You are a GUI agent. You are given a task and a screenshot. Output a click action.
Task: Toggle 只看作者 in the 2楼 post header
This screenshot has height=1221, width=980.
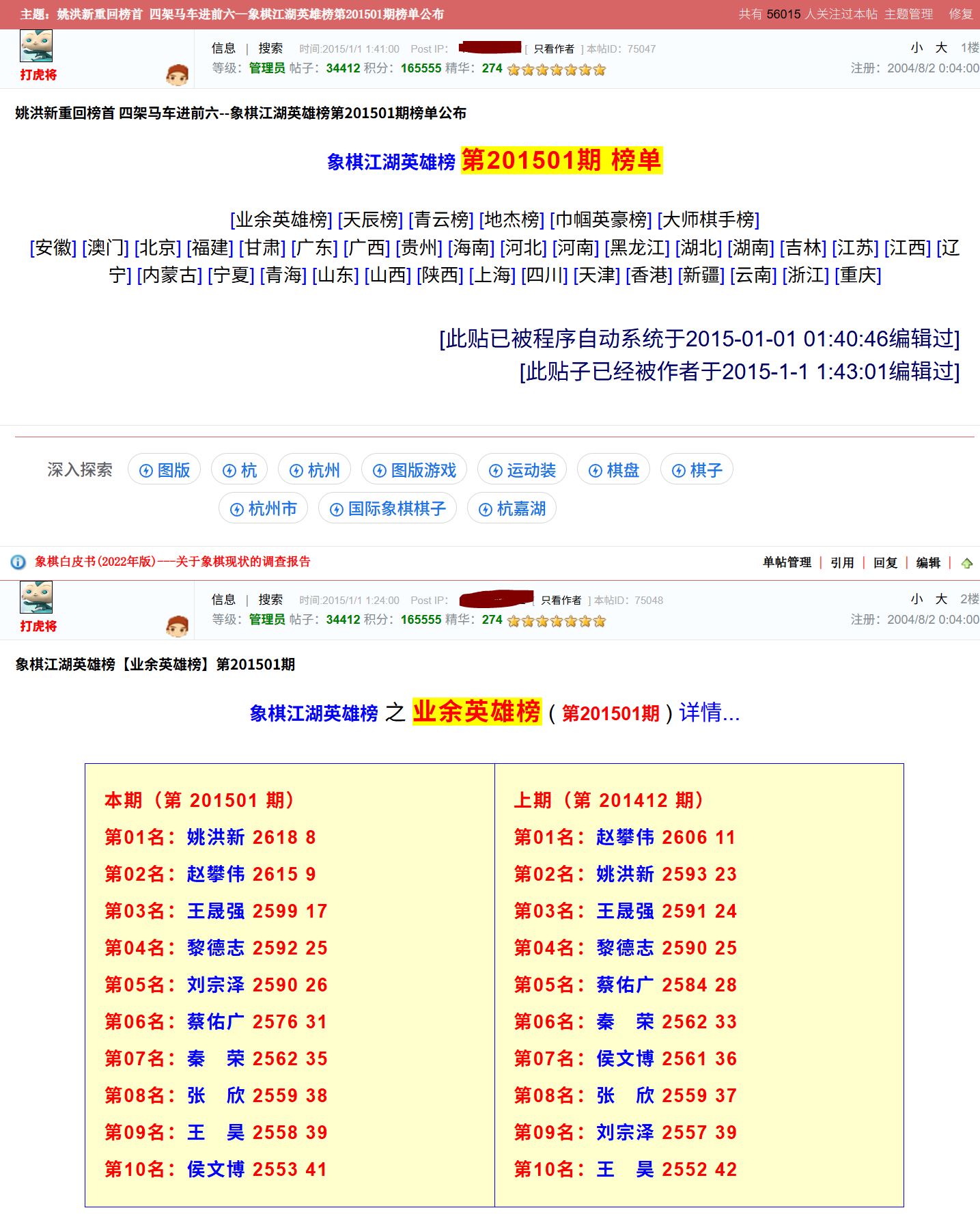(x=561, y=601)
